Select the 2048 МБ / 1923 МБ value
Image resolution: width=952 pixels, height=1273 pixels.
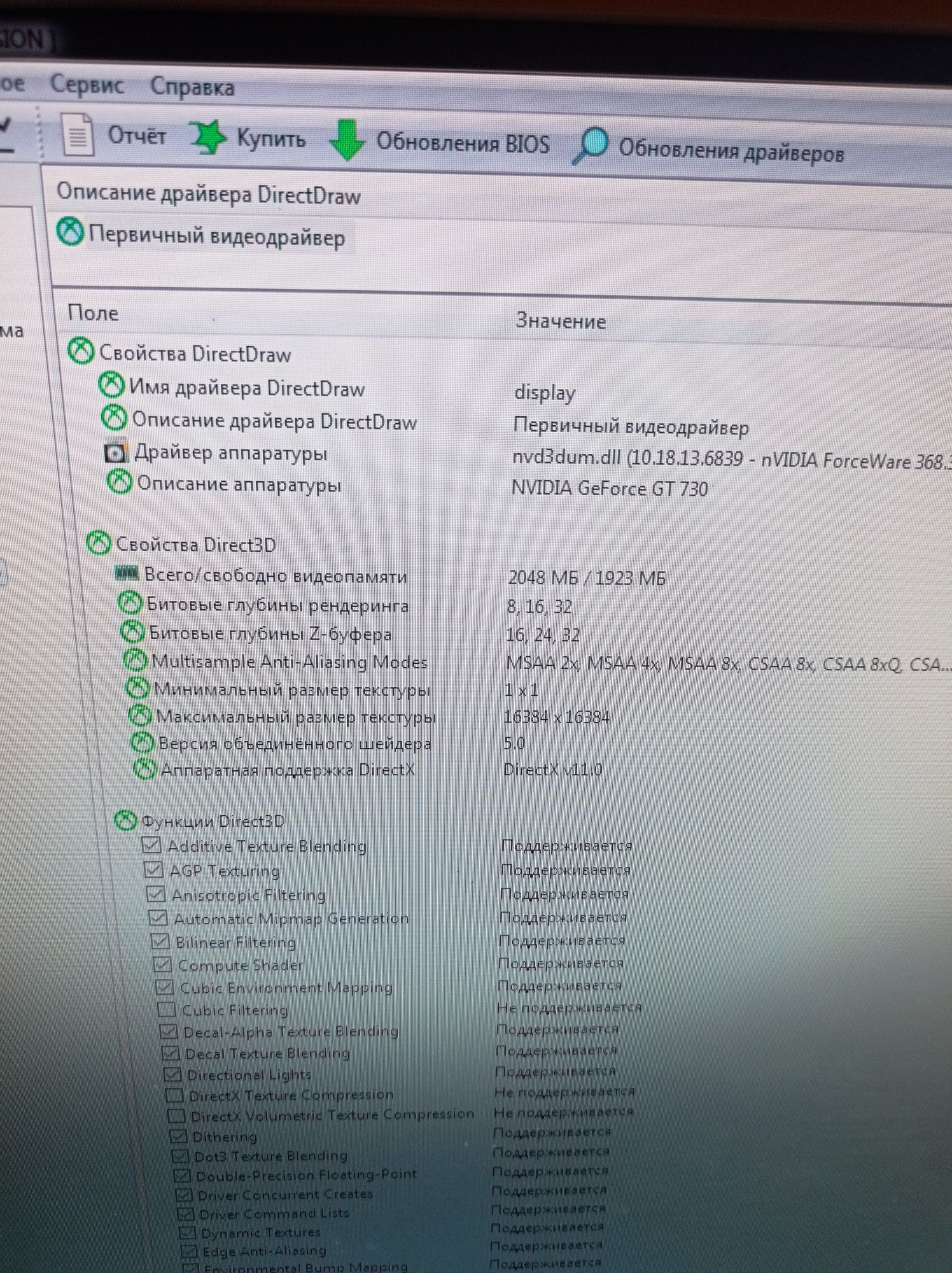tap(586, 578)
